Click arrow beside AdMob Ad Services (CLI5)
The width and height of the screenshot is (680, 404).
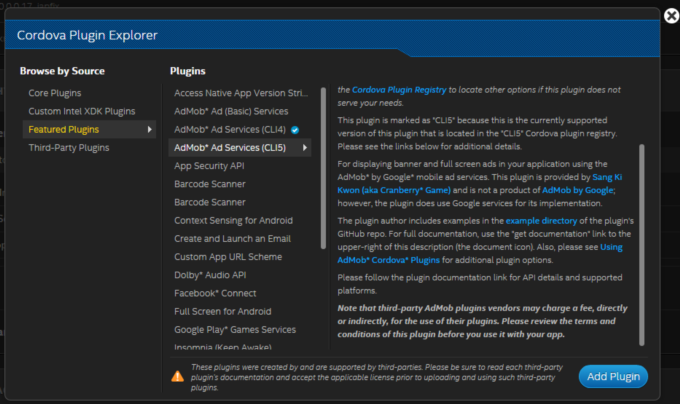point(305,148)
